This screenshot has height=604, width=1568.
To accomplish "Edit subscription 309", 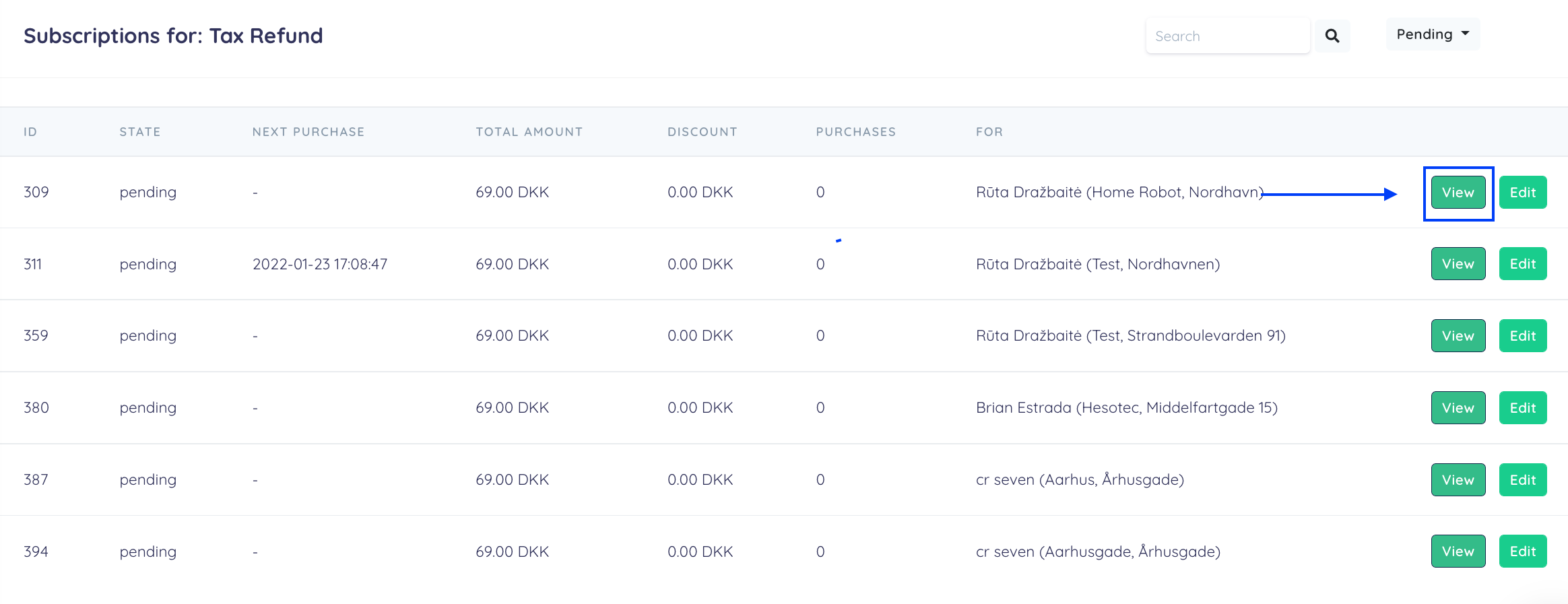I will 1522,193.
